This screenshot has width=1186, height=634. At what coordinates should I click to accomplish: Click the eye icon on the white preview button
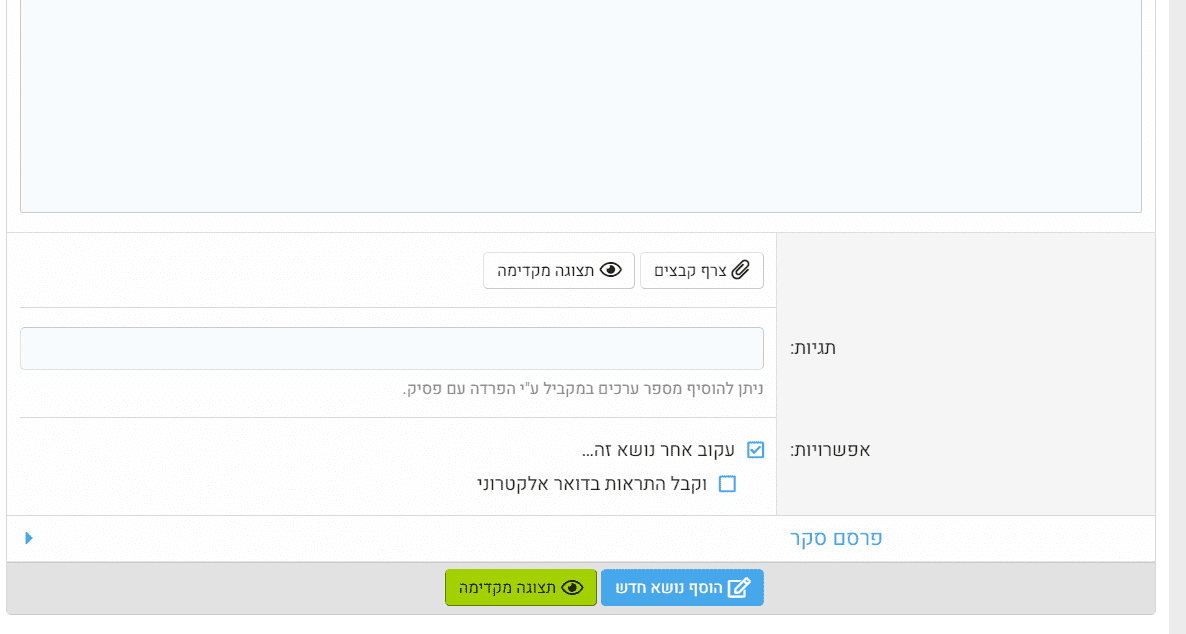pyautogui.click(x=611, y=270)
